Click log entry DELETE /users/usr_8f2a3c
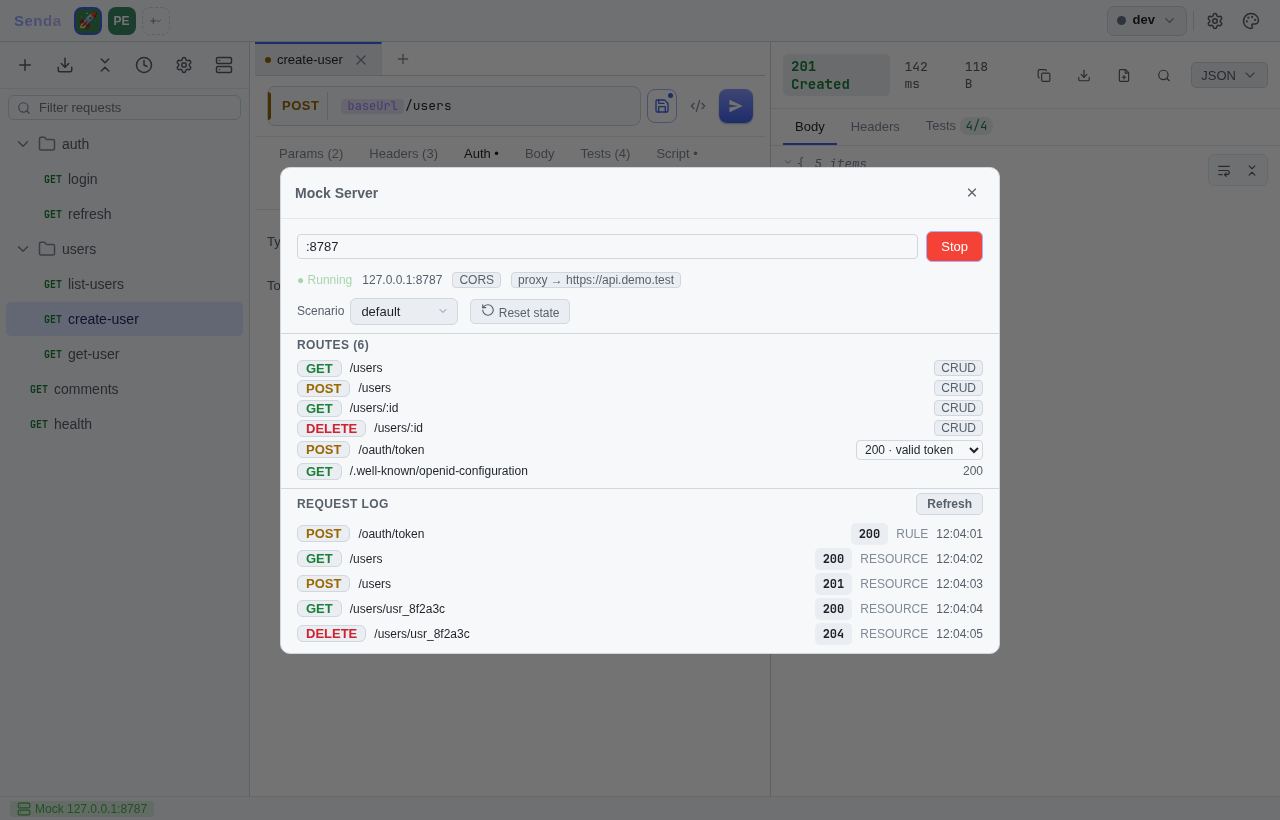The width and height of the screenshot is (1280, 820). [x=640, y=634]
